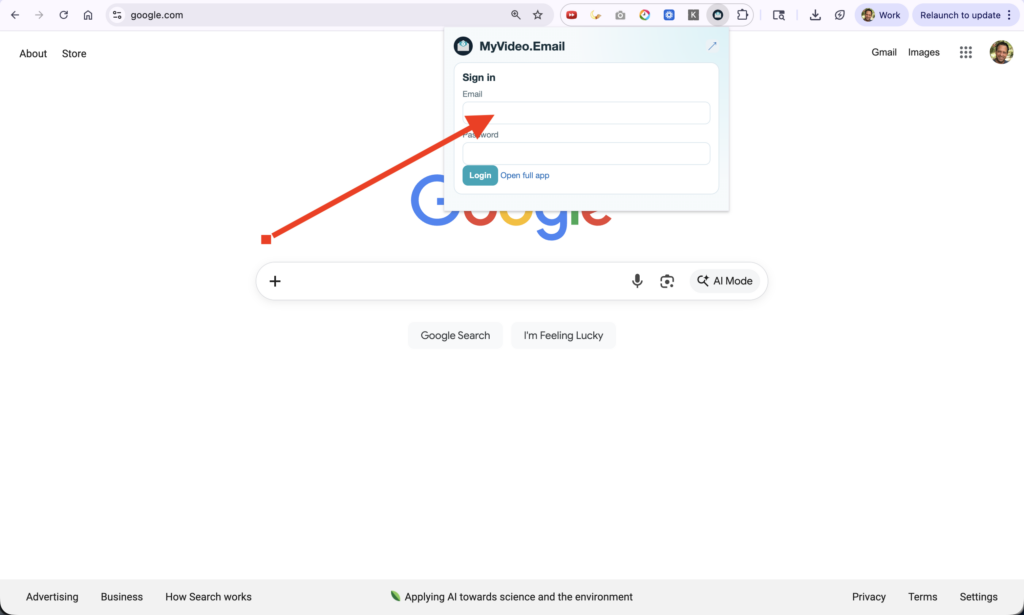Viewport: 1024px width, 615px height.
Task: Focus the Password input field
Action: coord(586,153)
